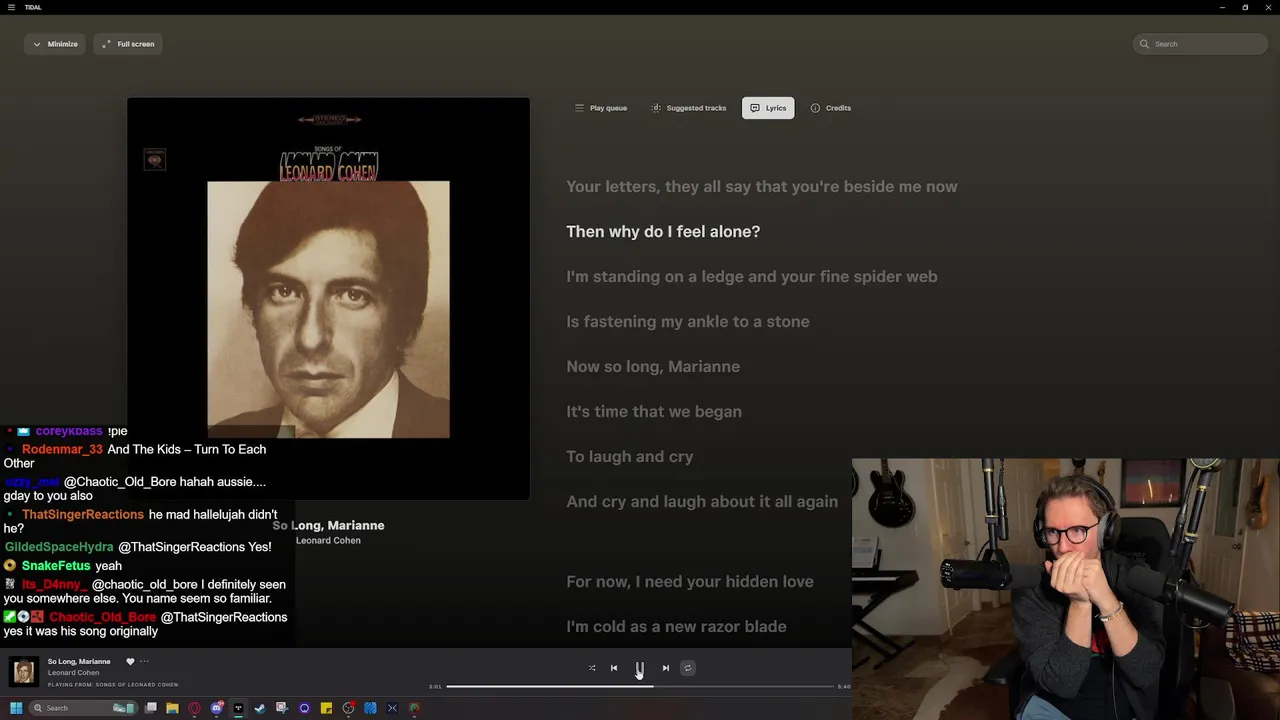Click lyric 'Then why do I feel alone?'
This screenshot has width=1280, height=720.
click(663, 232)
